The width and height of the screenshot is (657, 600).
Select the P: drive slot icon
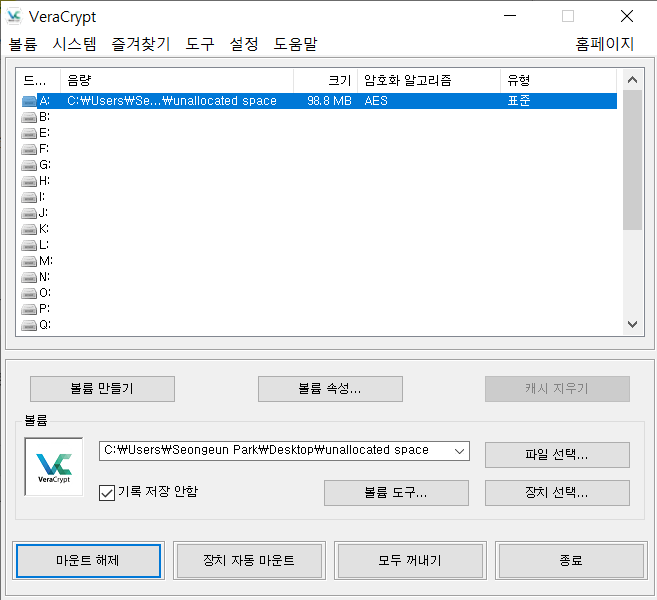point(29,309)
